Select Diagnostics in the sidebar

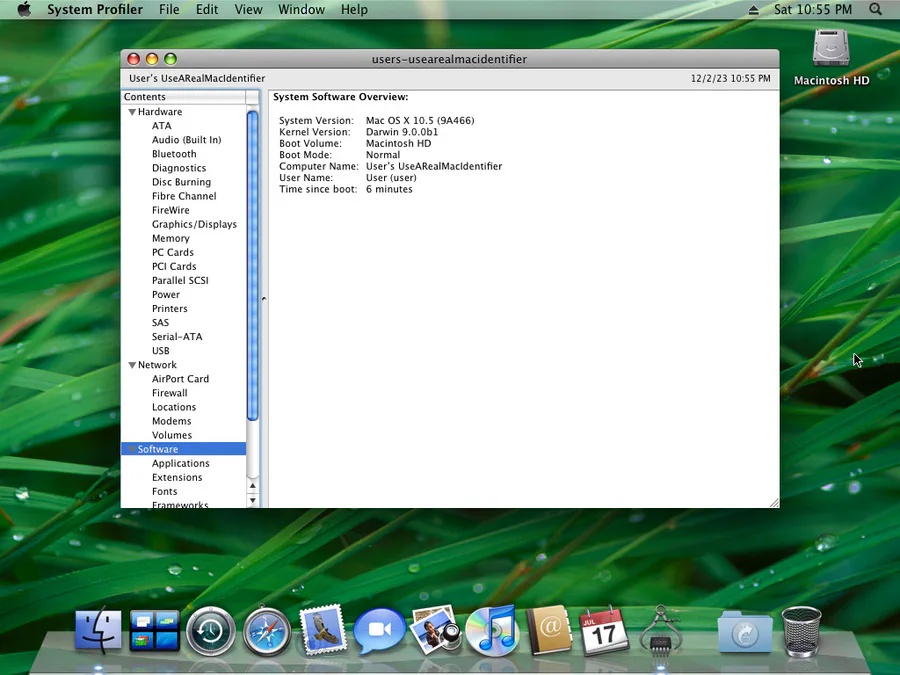tap(179, 168)
